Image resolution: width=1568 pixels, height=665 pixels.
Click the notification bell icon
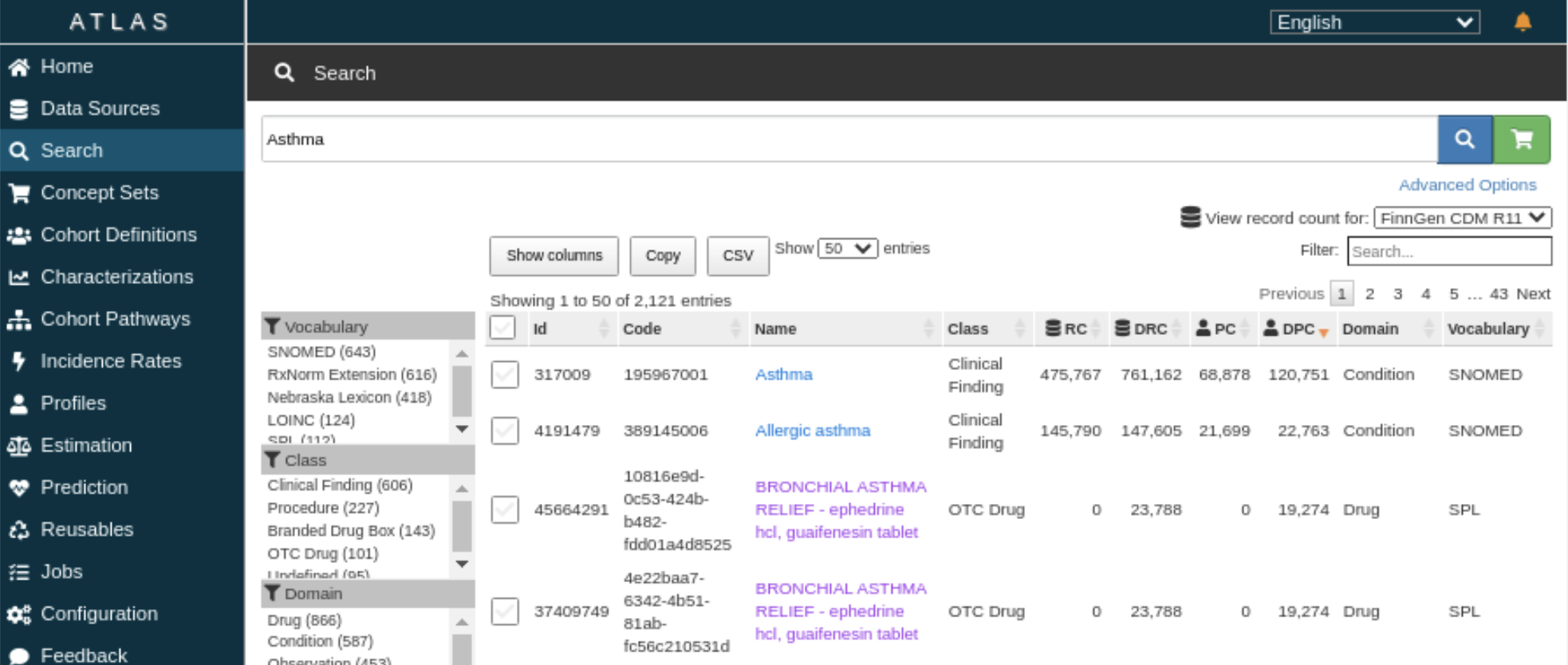pos(1523,22)
